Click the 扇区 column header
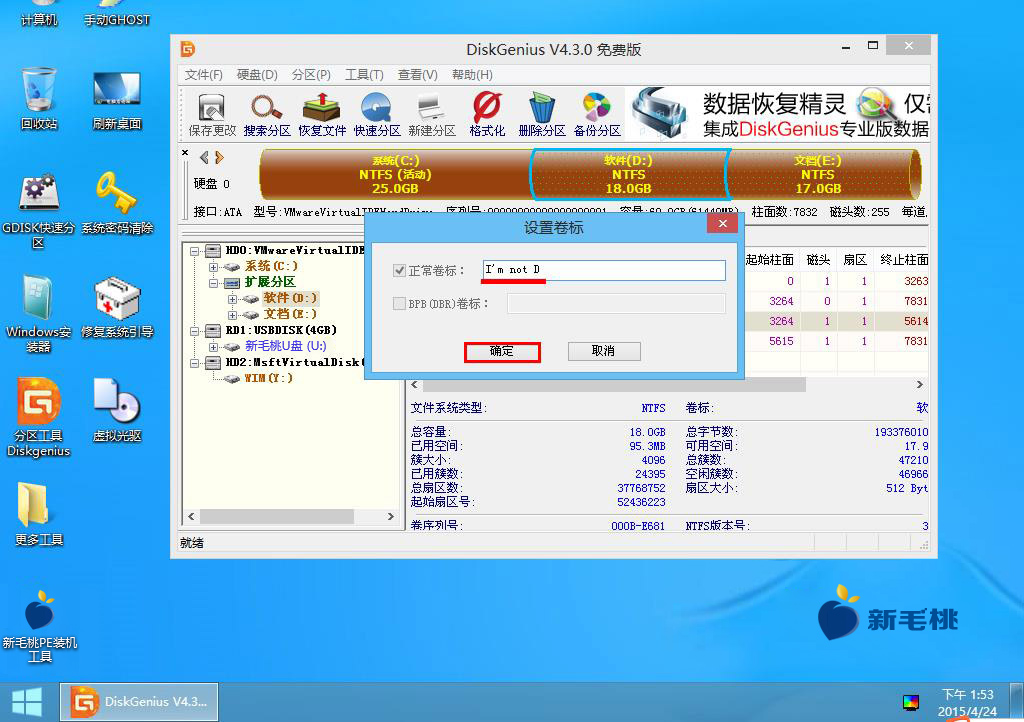1024x722 pixels. click(x=854, y=260)
